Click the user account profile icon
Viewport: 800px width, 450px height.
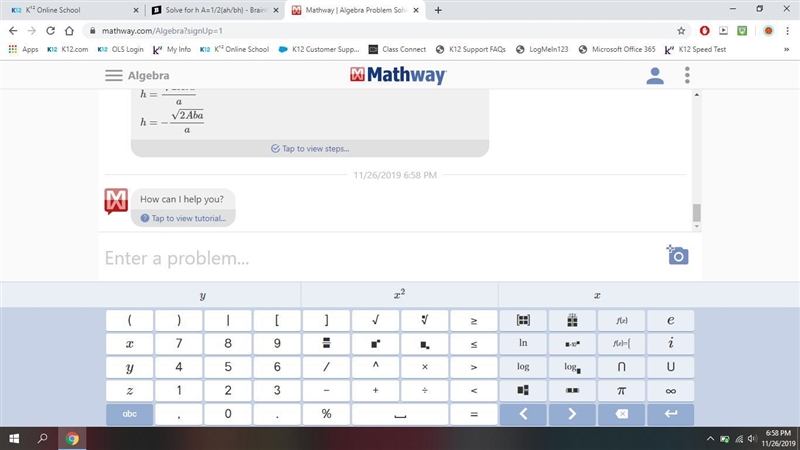coord(655,76)
